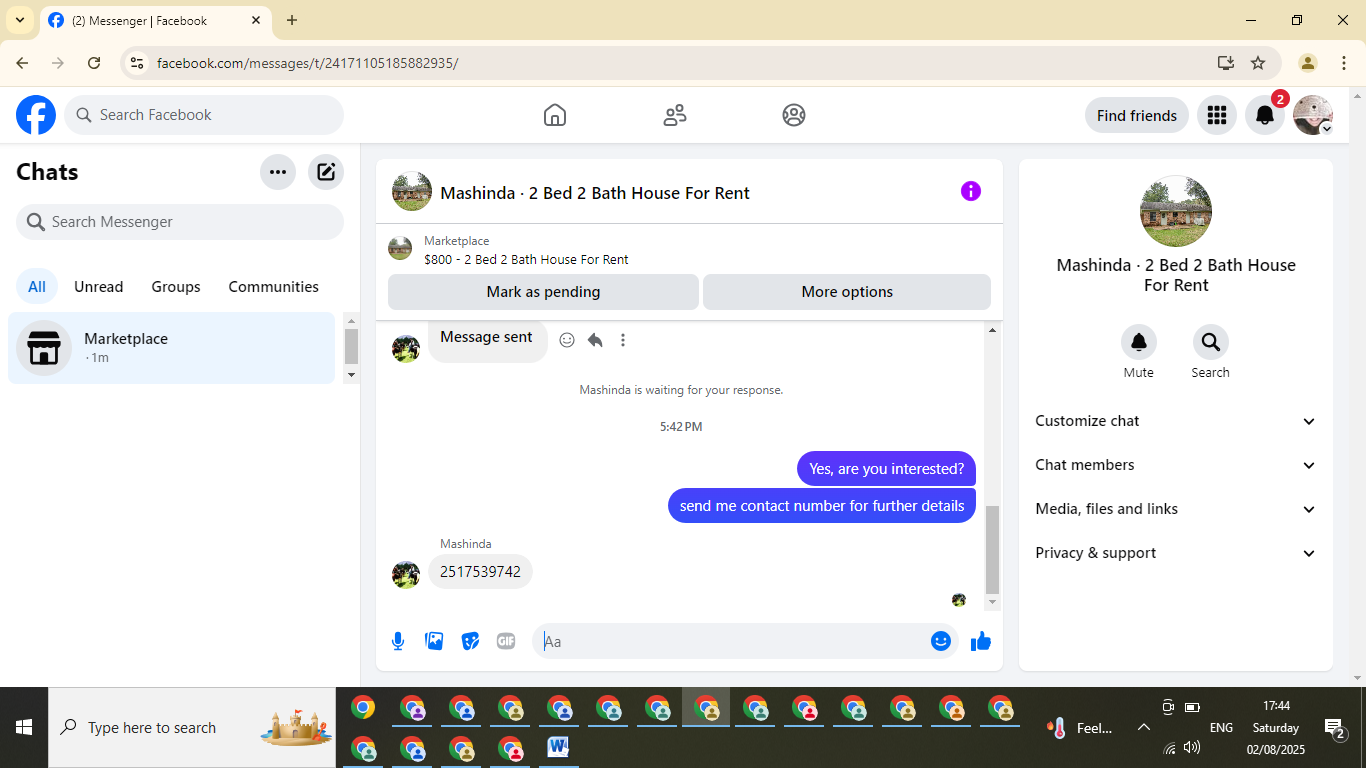Click More options button

pos(847,292)
